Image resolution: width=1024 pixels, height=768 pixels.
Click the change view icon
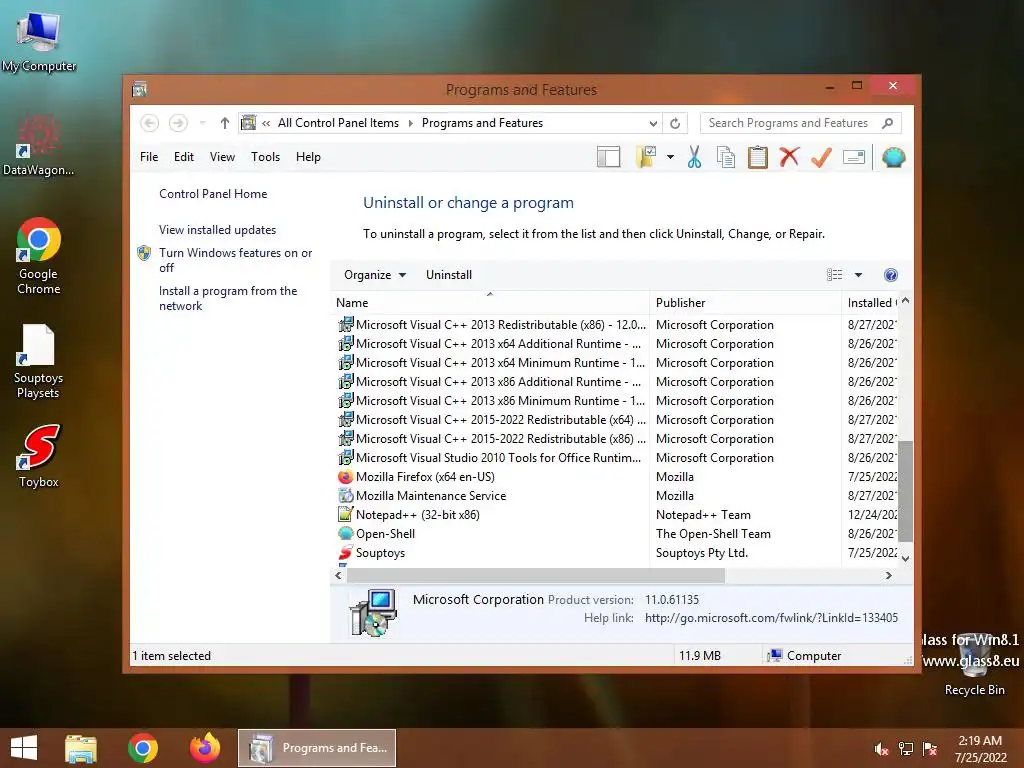834,275
